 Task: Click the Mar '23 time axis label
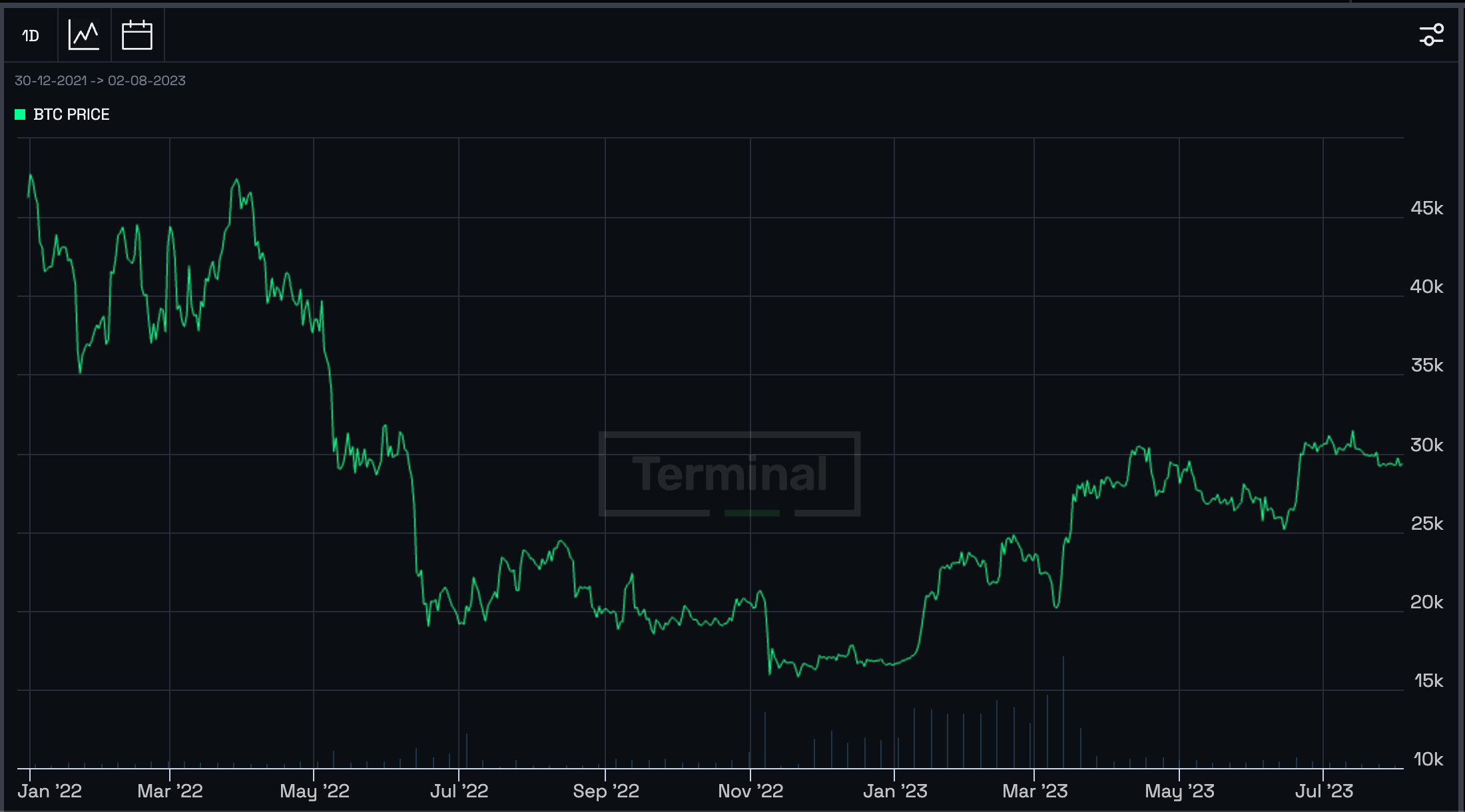click(x=1035, y=791)
